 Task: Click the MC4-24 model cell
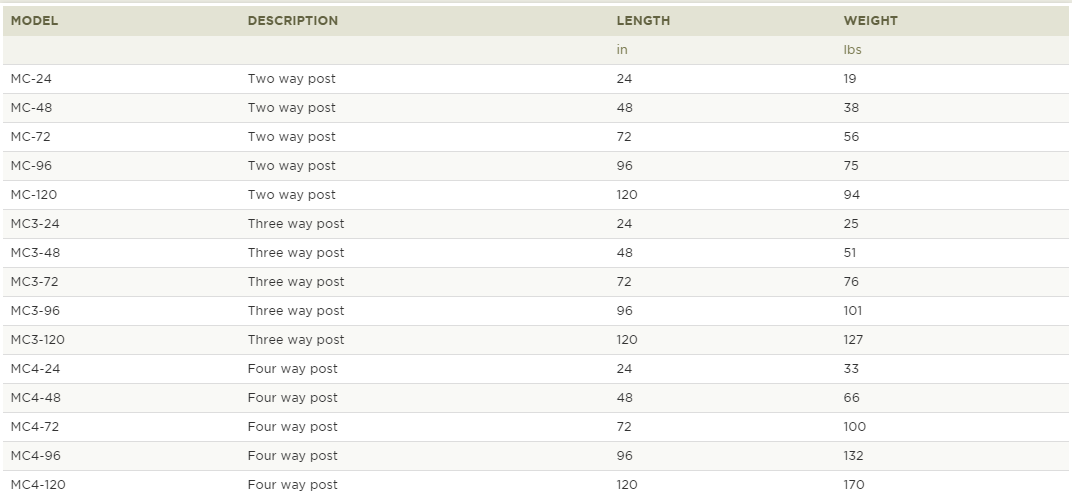pyautogui.click(x=36, y=369)
